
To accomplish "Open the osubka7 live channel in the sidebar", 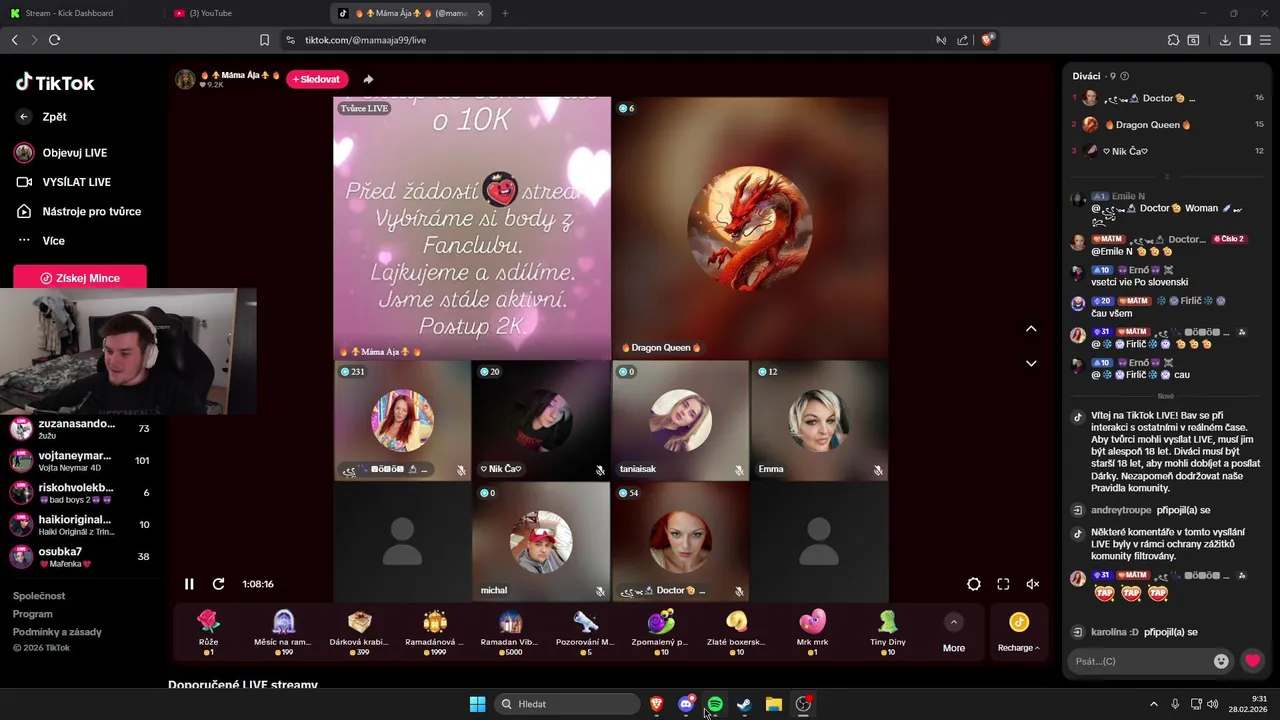I will coord(81,557).
